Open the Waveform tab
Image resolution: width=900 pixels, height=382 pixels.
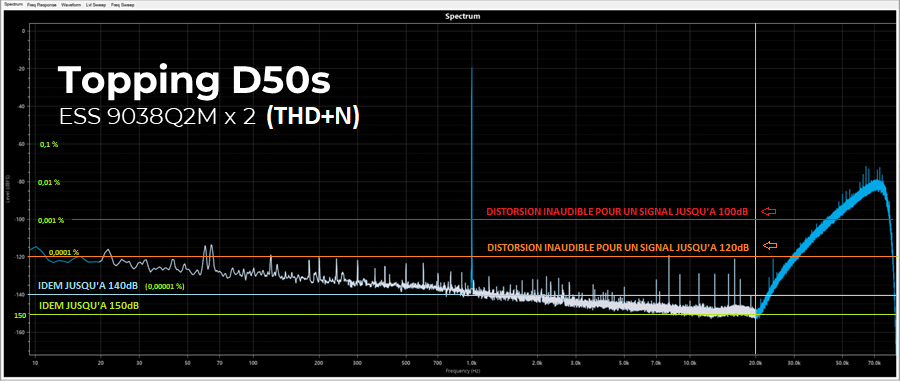[x=71, y=4]
